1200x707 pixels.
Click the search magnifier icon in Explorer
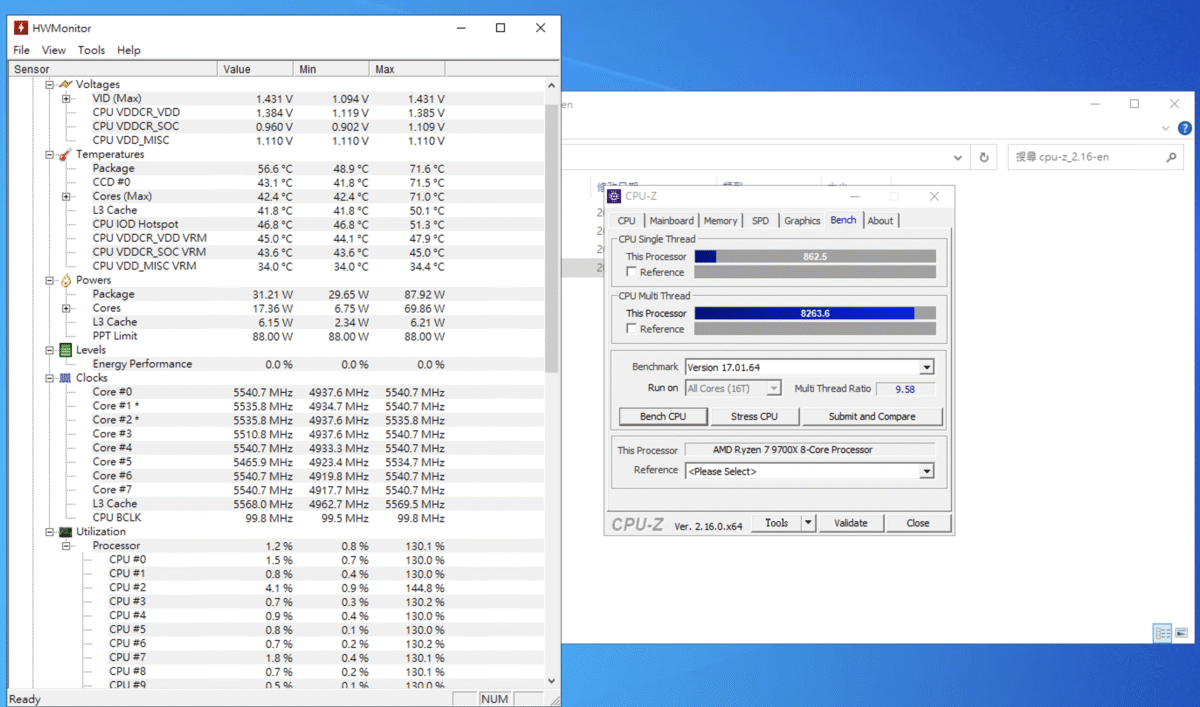click(x=1171, y=157)
